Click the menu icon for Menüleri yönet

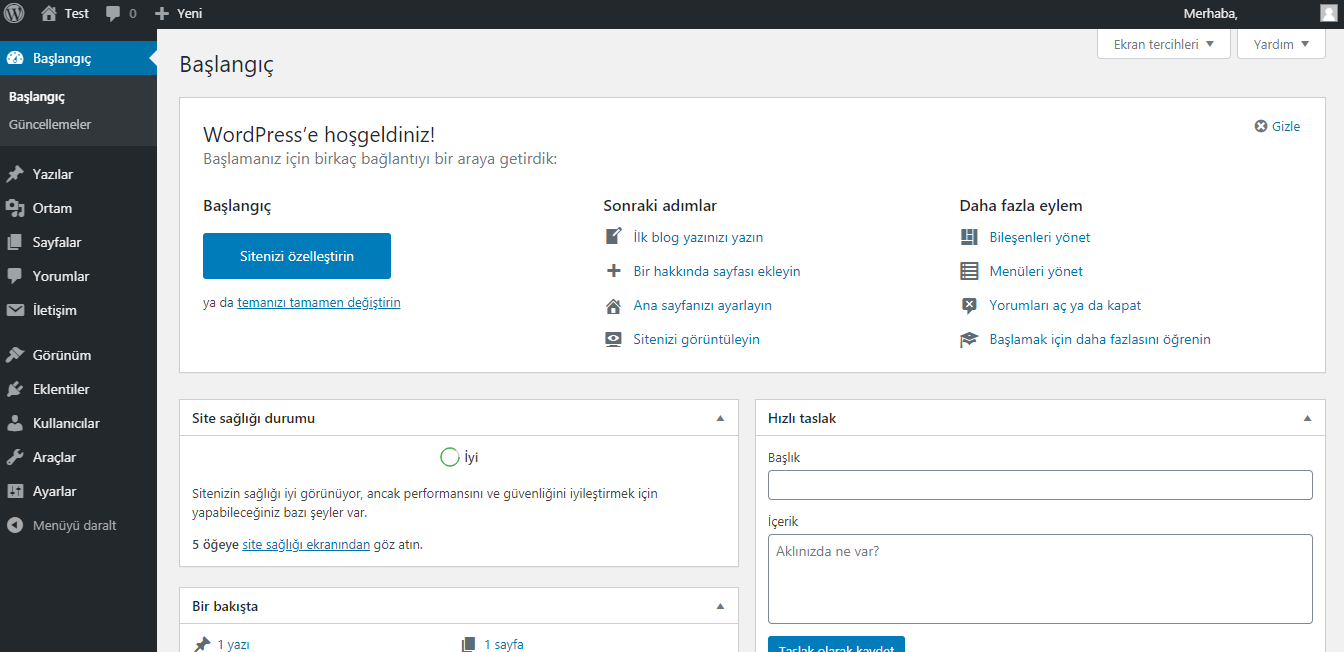coord(969,271)
